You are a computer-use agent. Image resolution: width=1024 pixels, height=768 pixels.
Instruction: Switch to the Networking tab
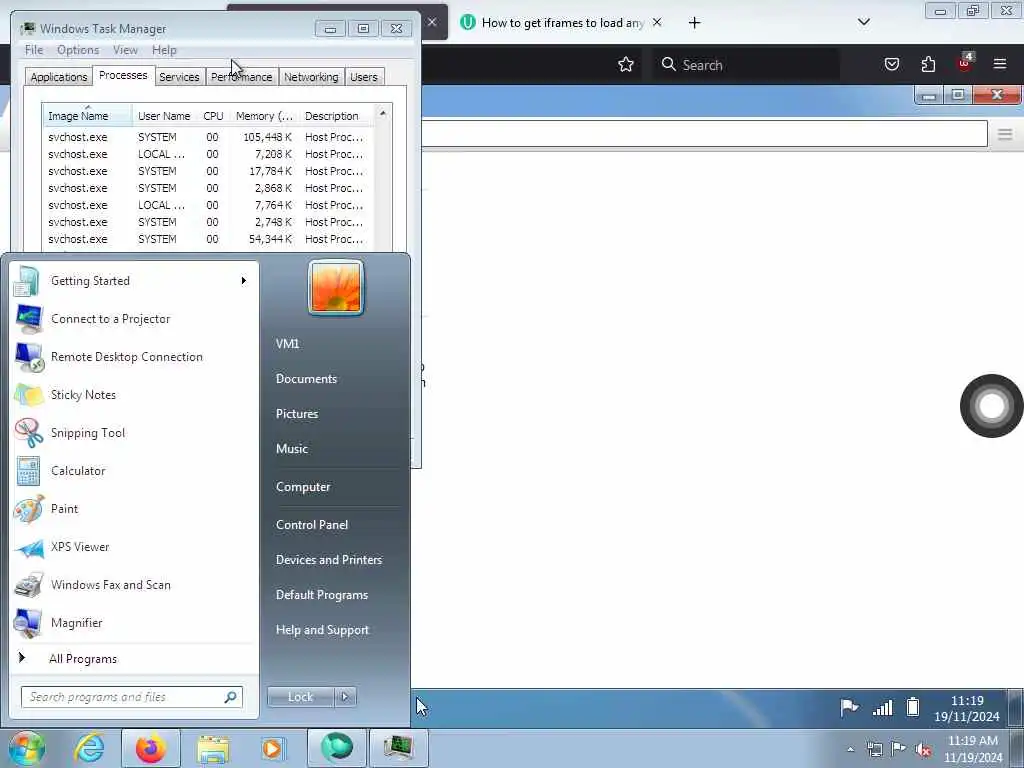311,76
